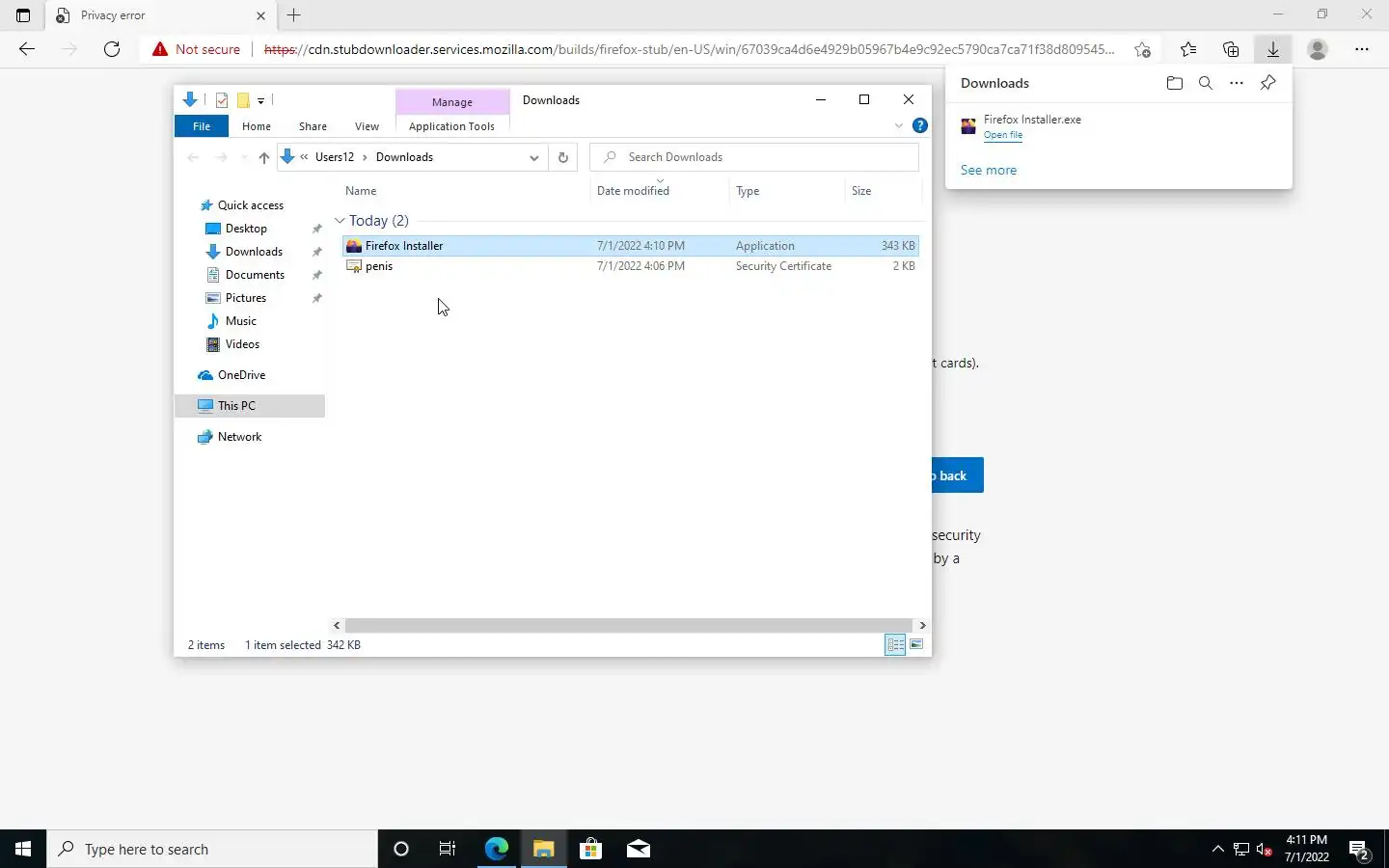This screenshot has height=868, width=1389.
Task: Open Edge Settings and more menu
Action: pyautogui.click(x=1362, y=49)
